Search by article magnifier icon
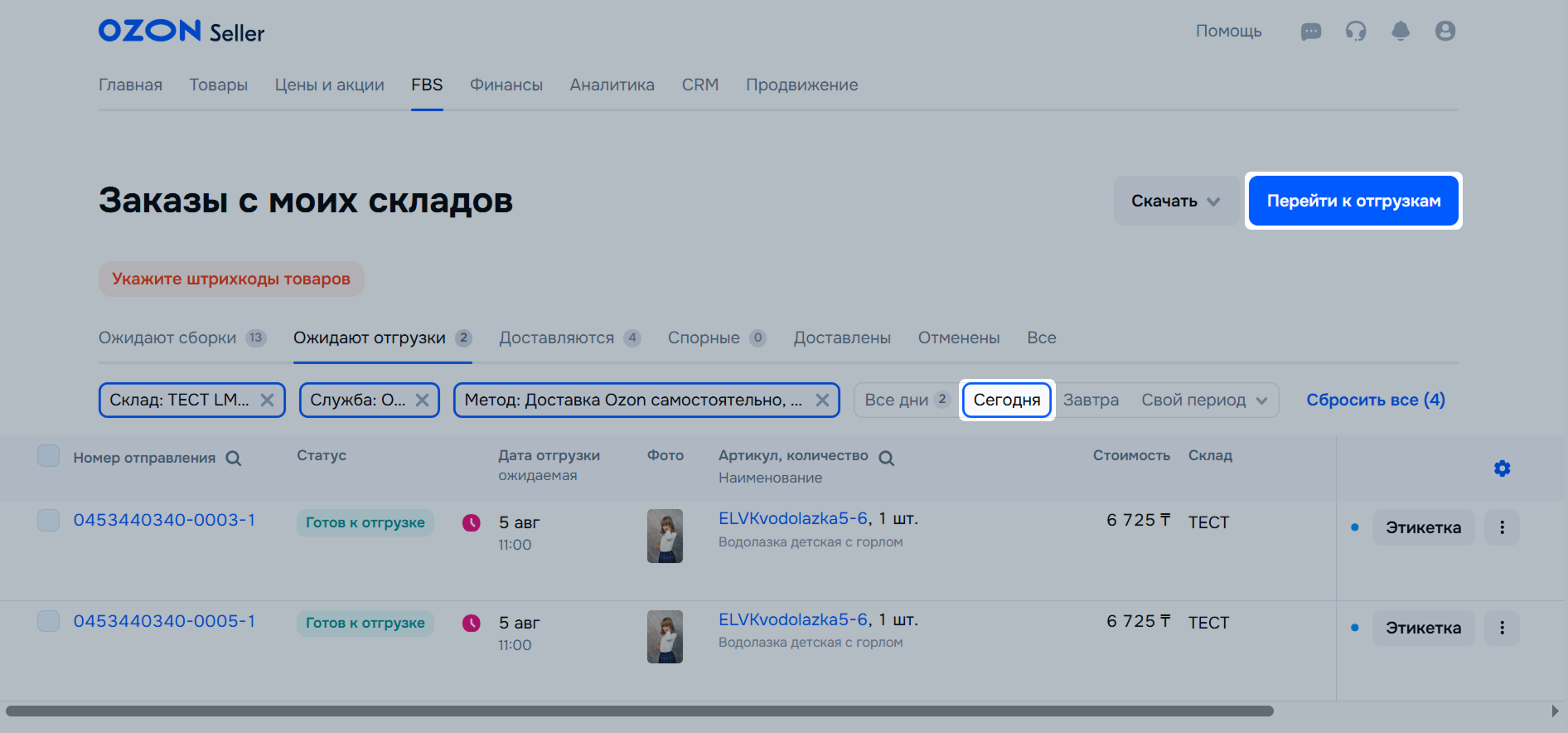The width and height of the screenshot is (1568, 733). point(886,459)
